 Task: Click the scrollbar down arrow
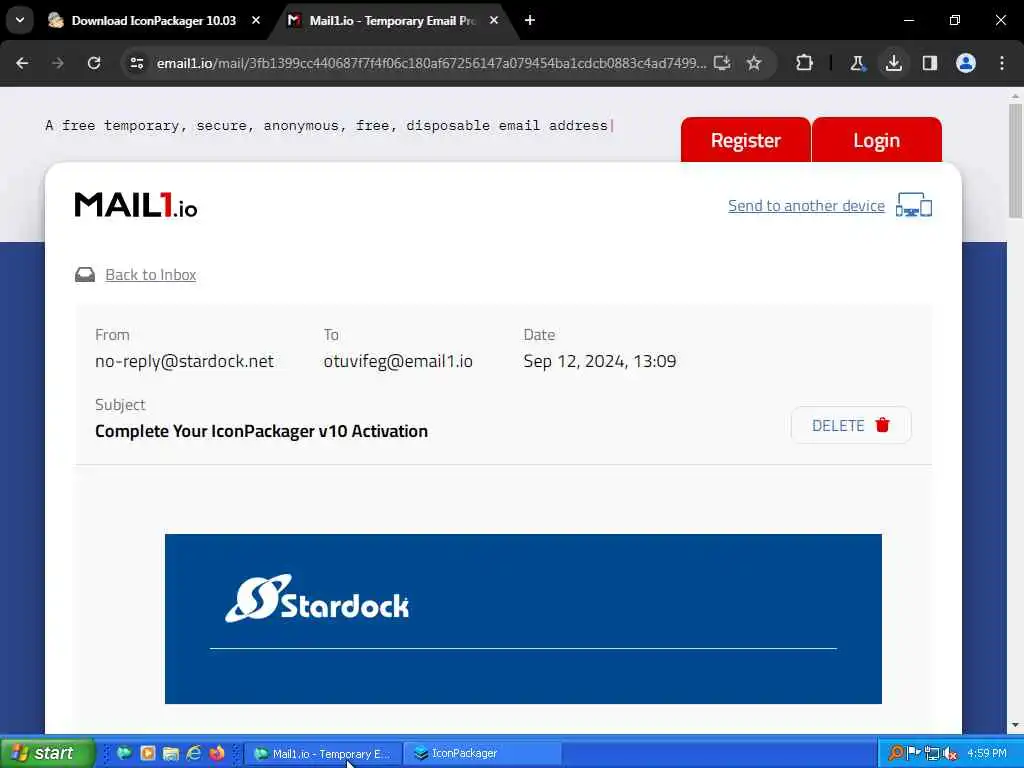1015,726
